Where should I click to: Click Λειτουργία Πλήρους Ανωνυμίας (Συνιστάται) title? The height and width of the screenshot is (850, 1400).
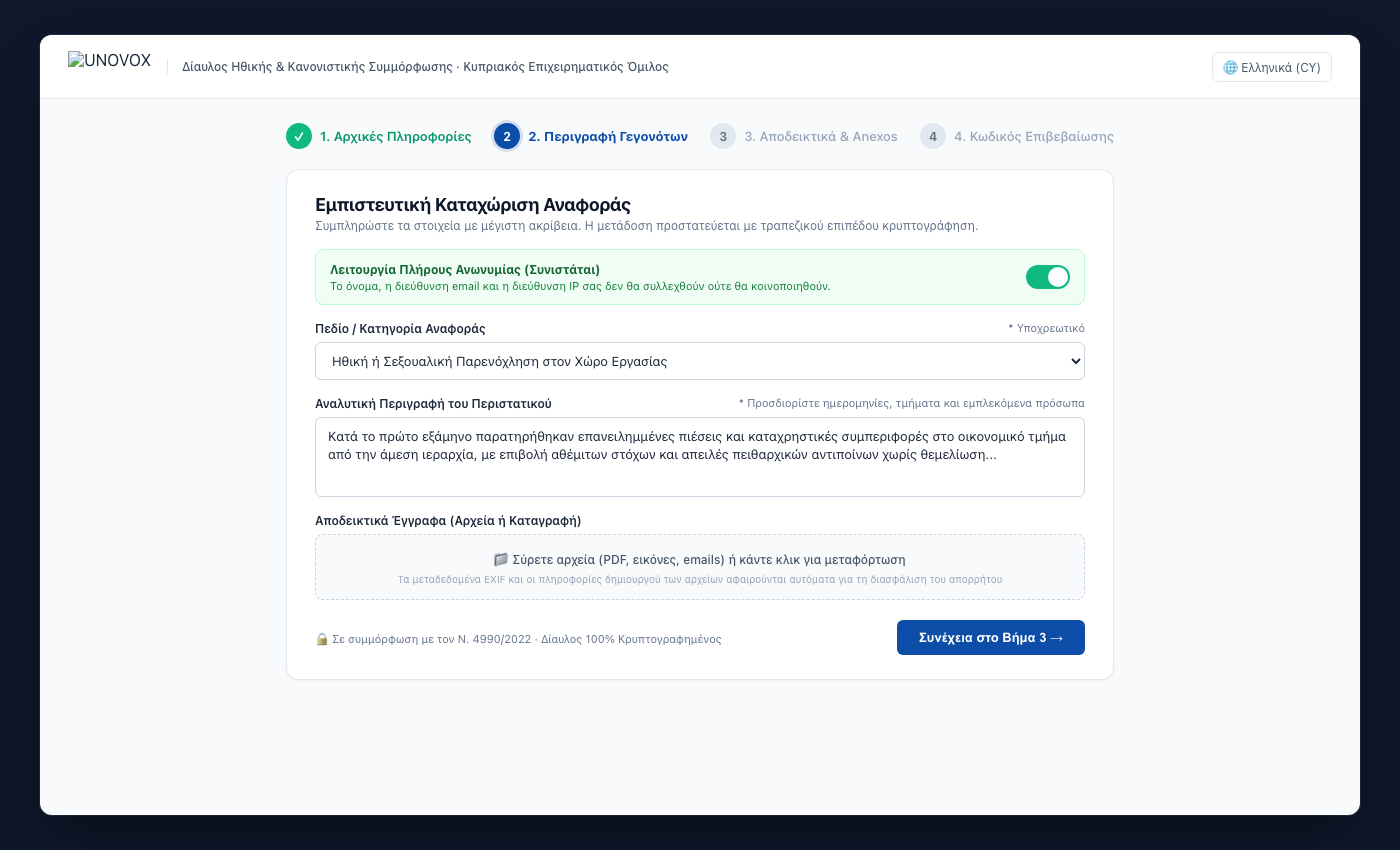465,269
